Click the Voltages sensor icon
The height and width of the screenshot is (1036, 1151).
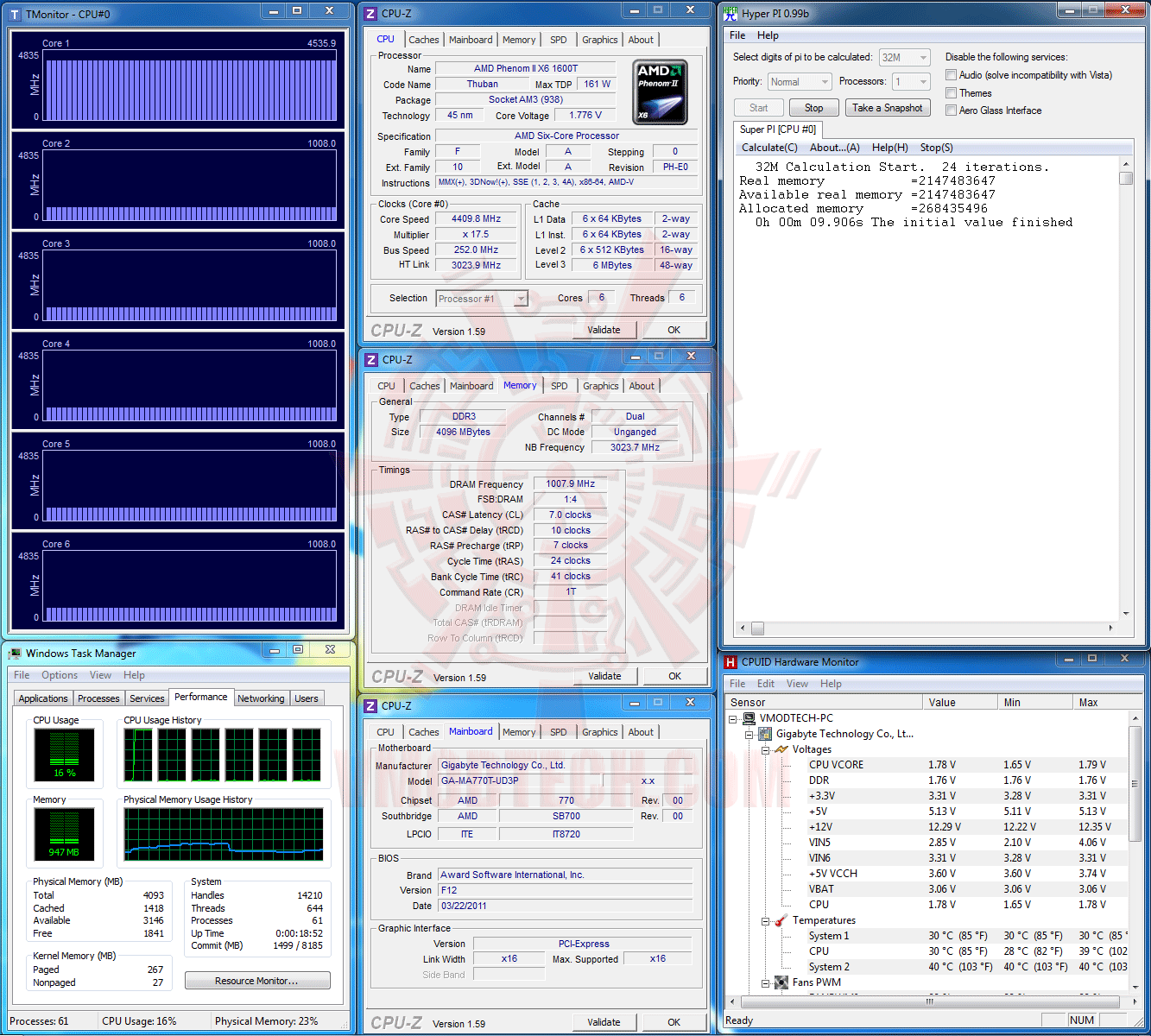coord(781,749)
